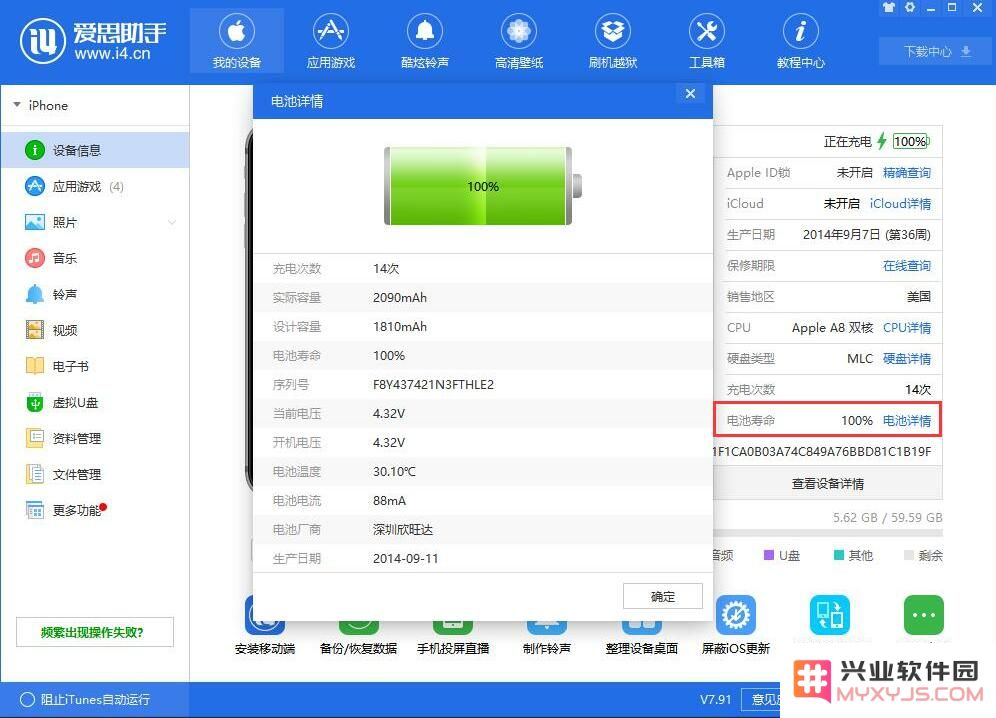Click 查看设备详情 button
Viewport: 996px width, 718px height.
(x=828, y=484)
